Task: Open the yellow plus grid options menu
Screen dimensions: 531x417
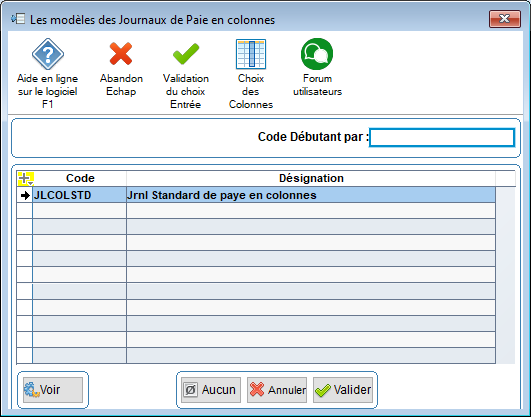Action: (x=25, y=179)
